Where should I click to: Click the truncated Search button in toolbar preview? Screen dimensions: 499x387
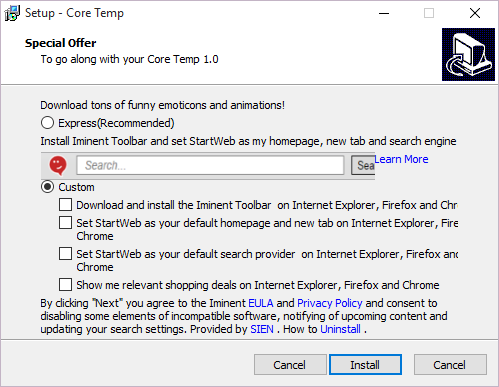[x=363, y=165]
